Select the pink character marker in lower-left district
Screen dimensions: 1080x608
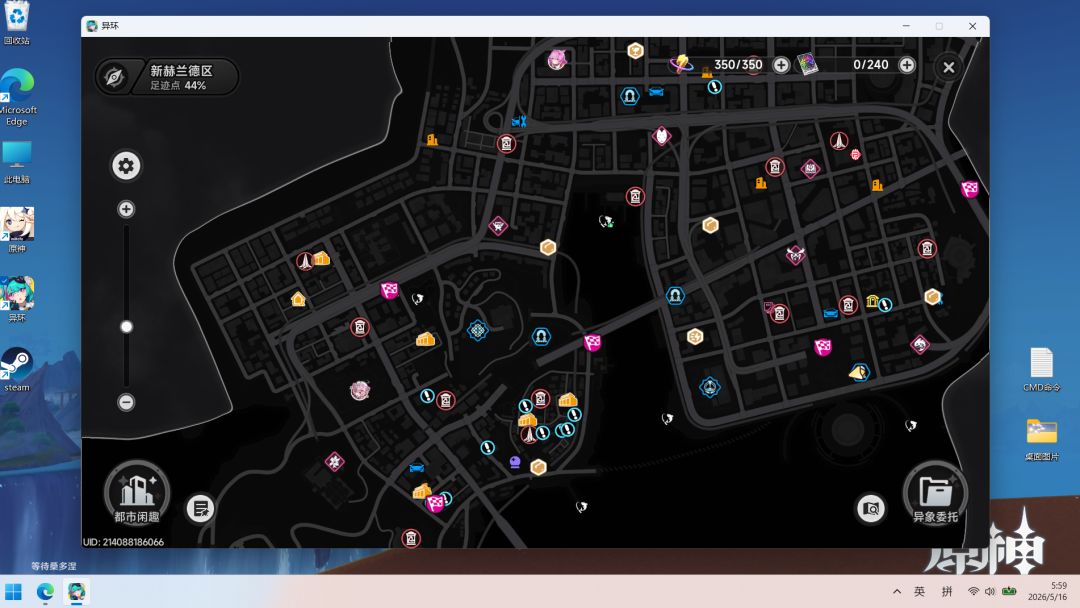(x=360, y=390)
